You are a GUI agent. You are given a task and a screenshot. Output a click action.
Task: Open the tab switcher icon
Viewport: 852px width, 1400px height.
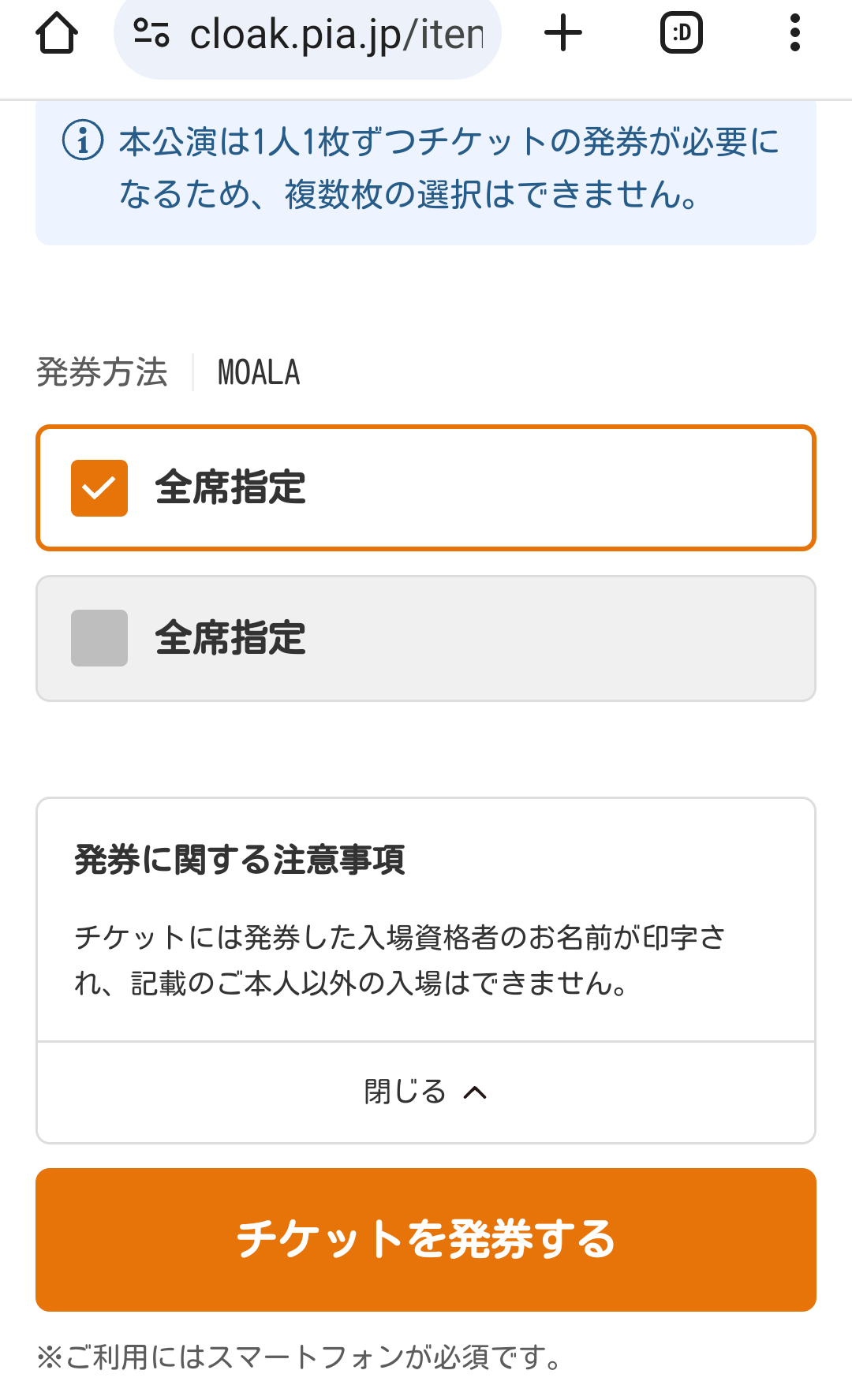point(681,34)
